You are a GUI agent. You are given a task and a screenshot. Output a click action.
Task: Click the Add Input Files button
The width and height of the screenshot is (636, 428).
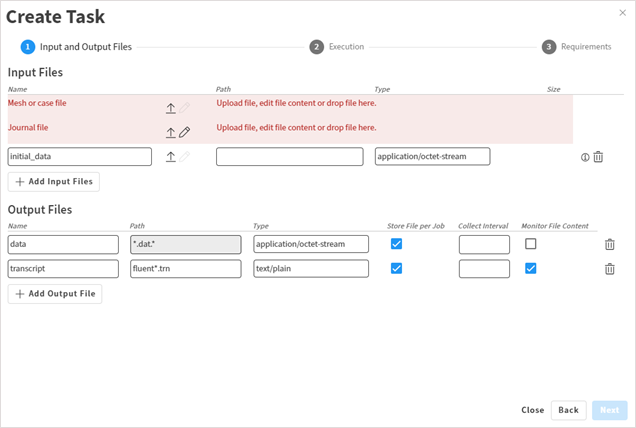click(54, 182)
